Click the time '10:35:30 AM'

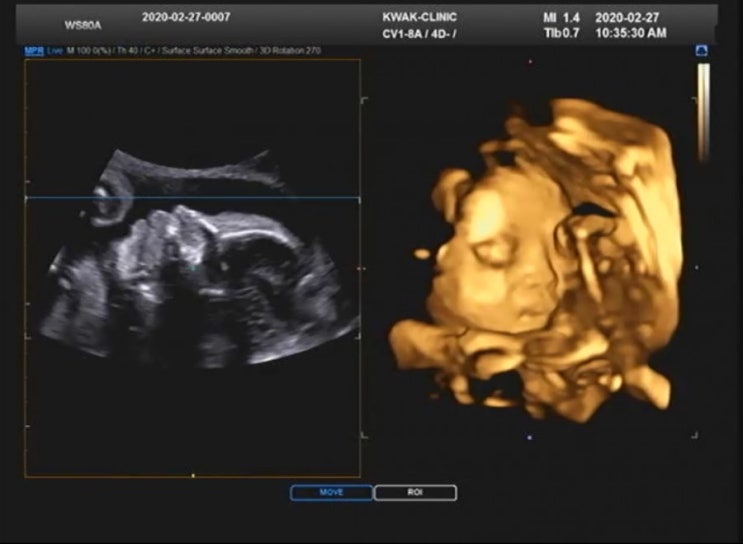click(631, 33)
